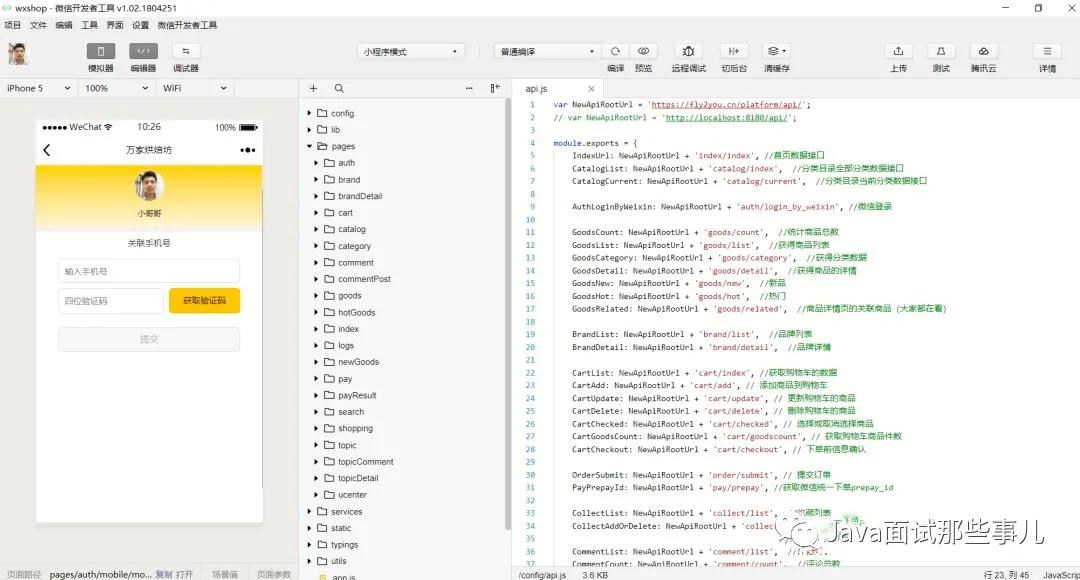Click the phone number input field
The width and height of the screenshot is (1080, 580).
(148, 270)
